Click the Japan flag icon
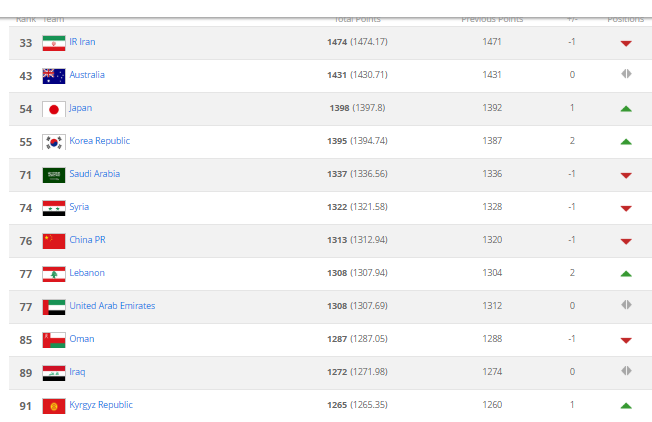This screenshot has width=652, height=422. point(53,108)
